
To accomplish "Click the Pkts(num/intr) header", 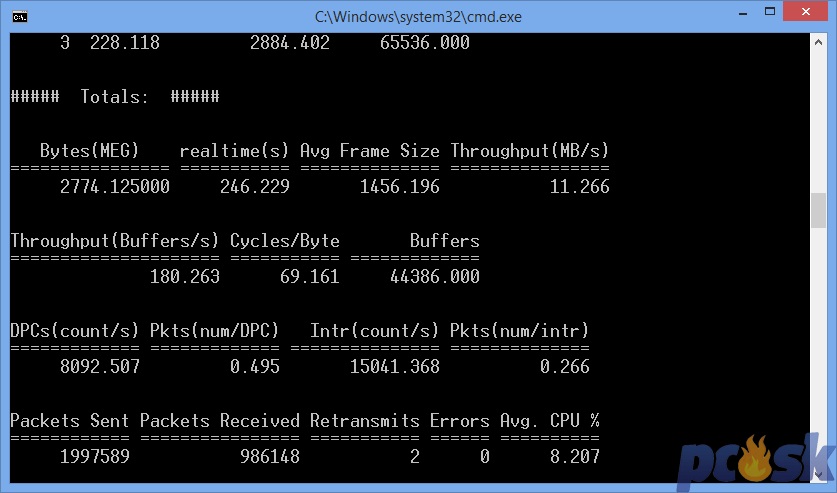I will click(x=519, y=331).
